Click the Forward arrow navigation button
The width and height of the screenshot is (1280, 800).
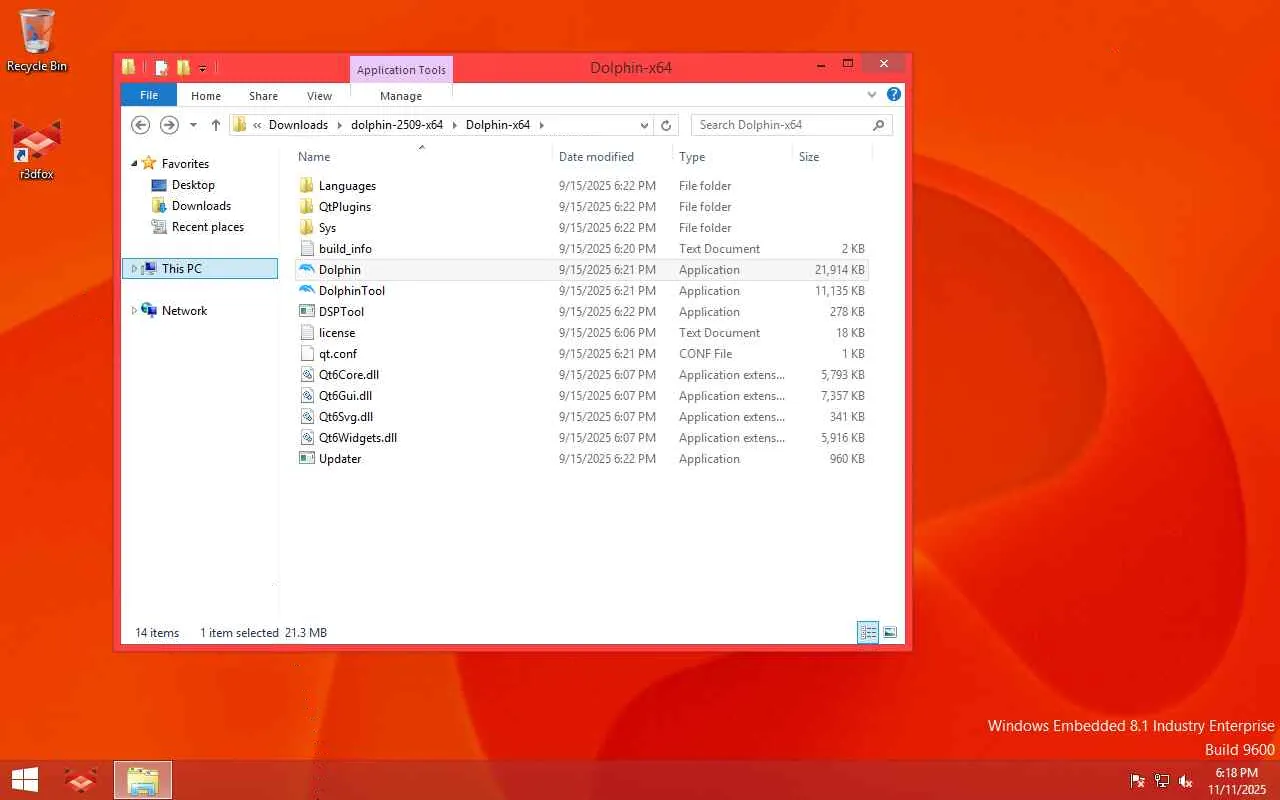[169, 125]
